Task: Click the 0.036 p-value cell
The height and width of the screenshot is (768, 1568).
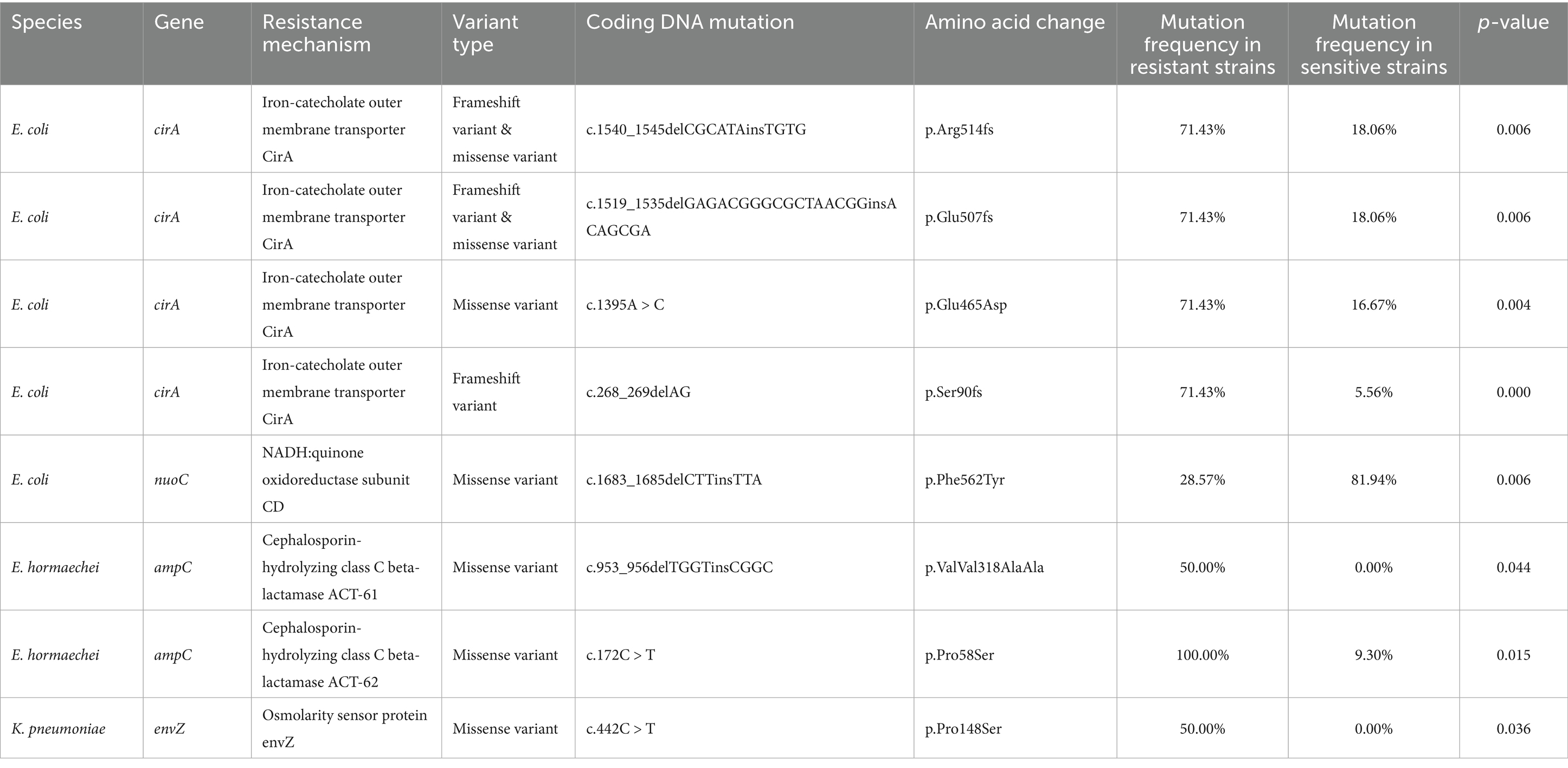Action: (1513, 729)
